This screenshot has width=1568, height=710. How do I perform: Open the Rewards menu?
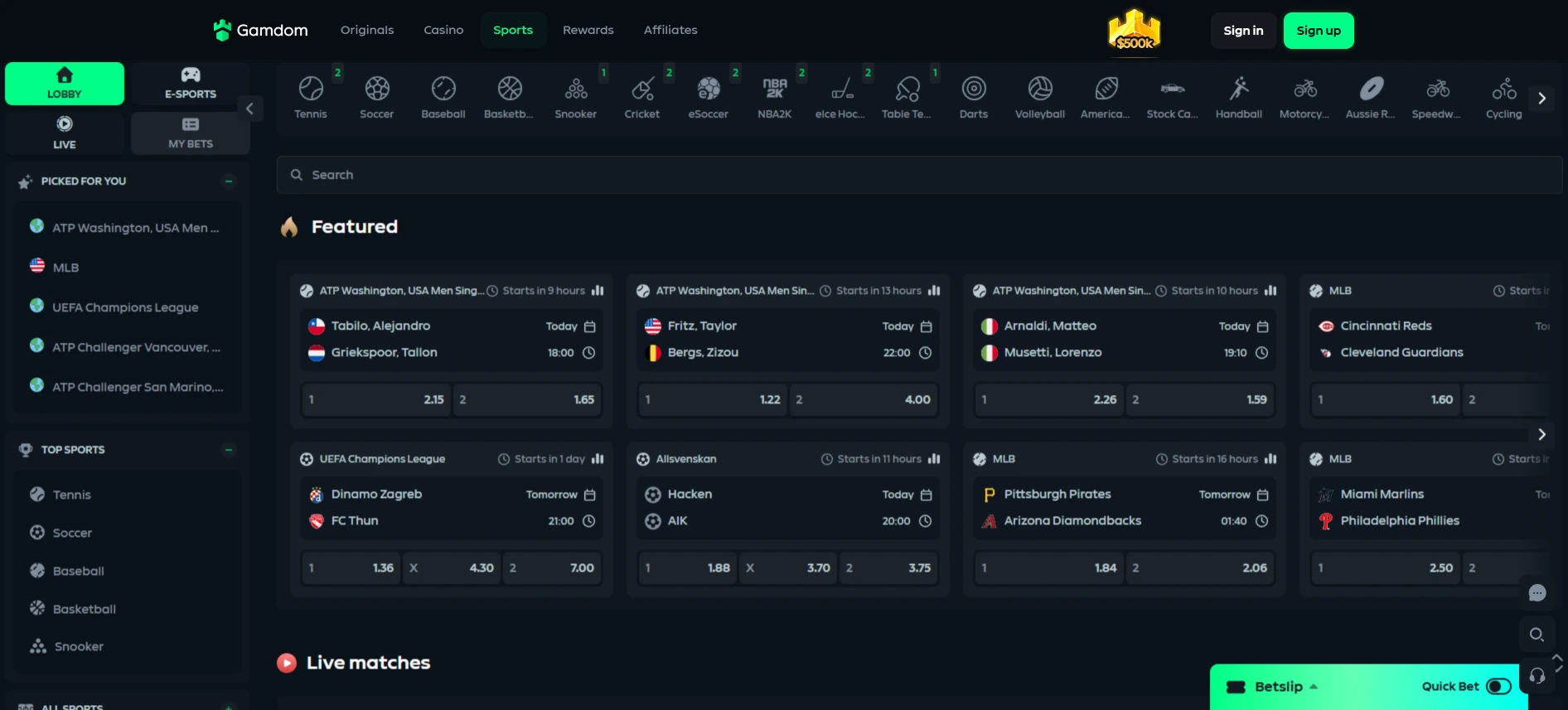[588, 30]
